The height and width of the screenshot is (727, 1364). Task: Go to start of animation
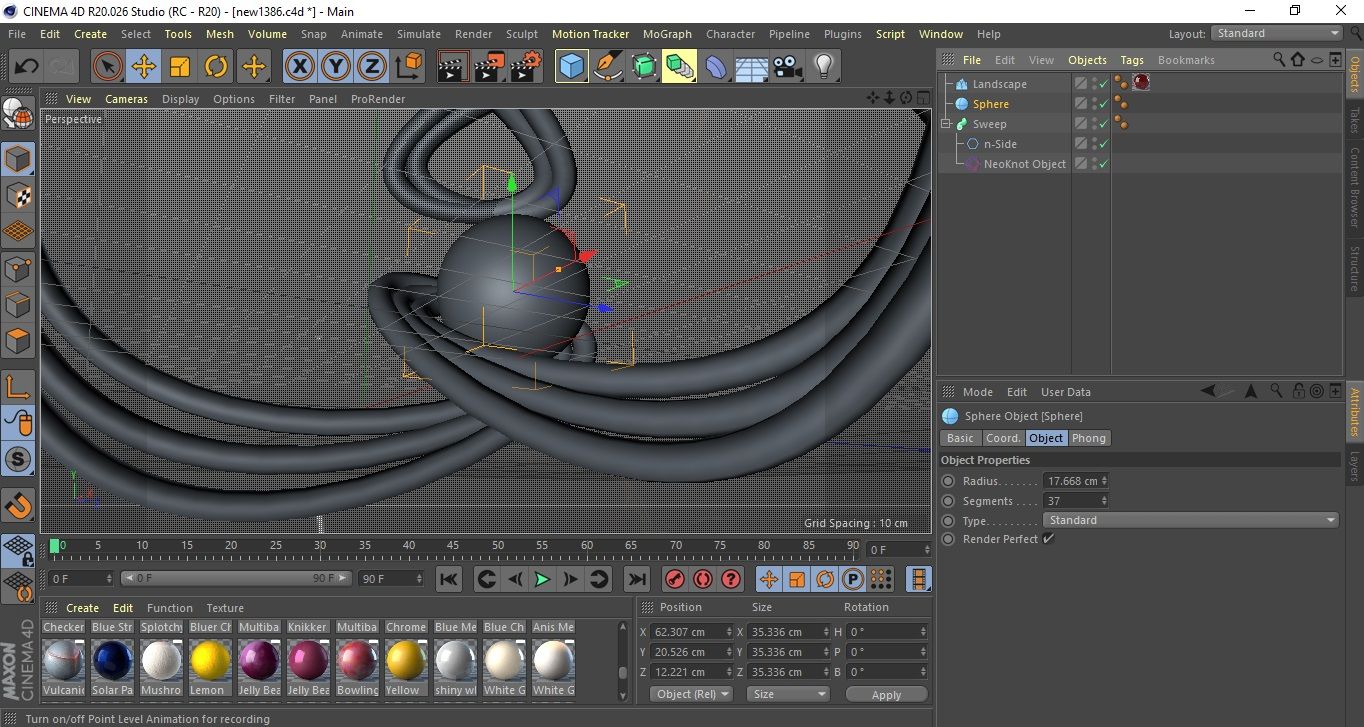(x=449, y=579)
